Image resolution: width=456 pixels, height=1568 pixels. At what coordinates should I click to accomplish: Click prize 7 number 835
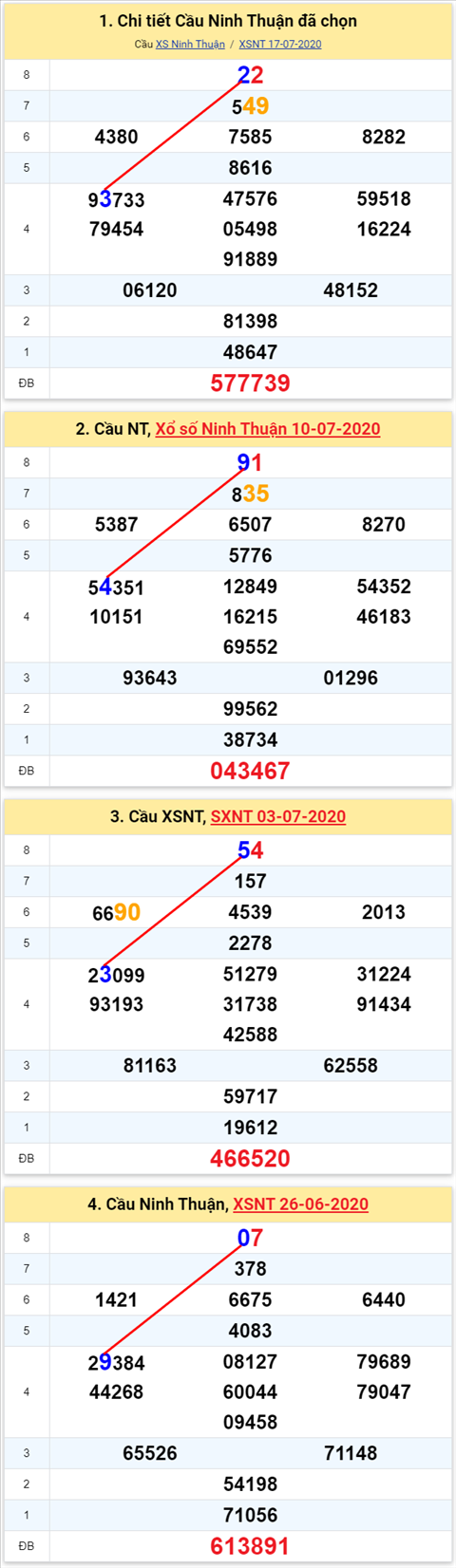click(250, 494)
